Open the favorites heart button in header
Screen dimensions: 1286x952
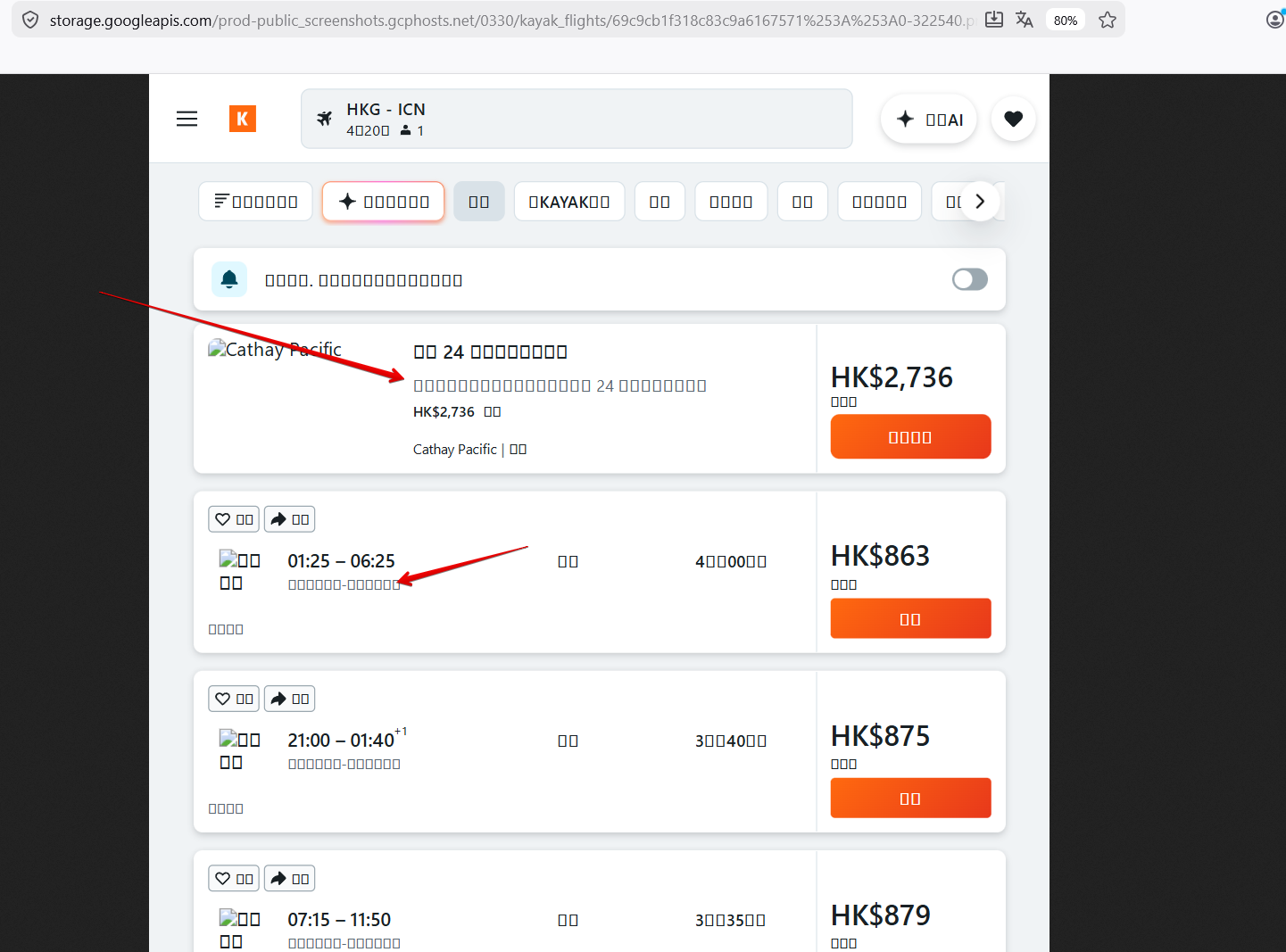click(x=1013, y=119)
